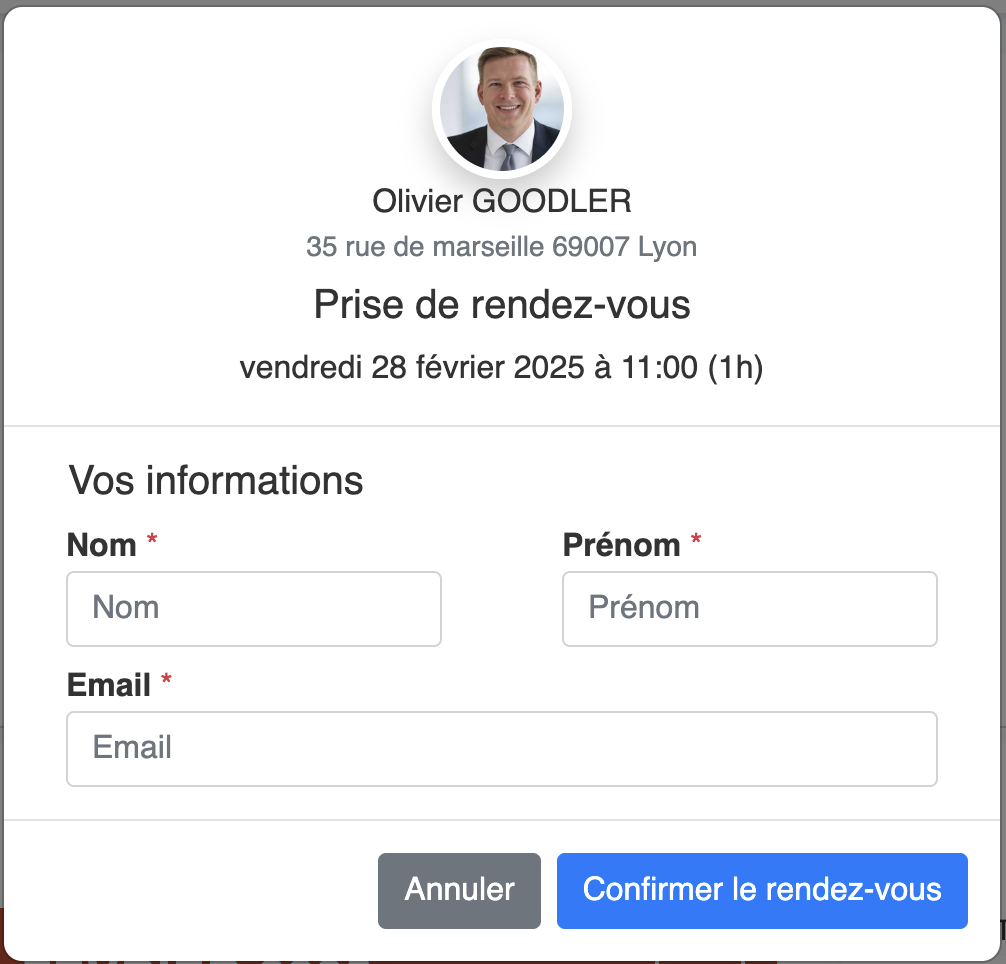Click the 69007 Lyon postal code text

click(624, 247)
